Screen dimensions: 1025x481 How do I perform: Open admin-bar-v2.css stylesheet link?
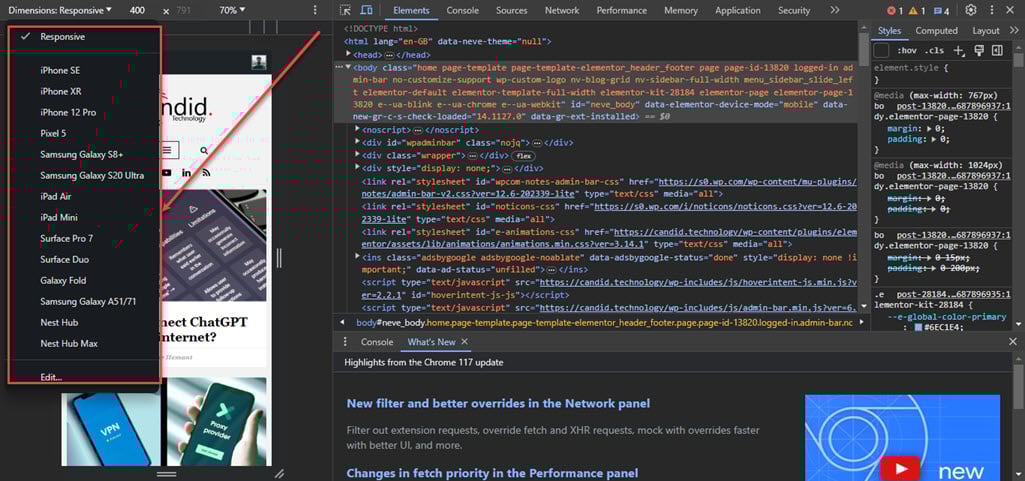(x=609, y=188)
